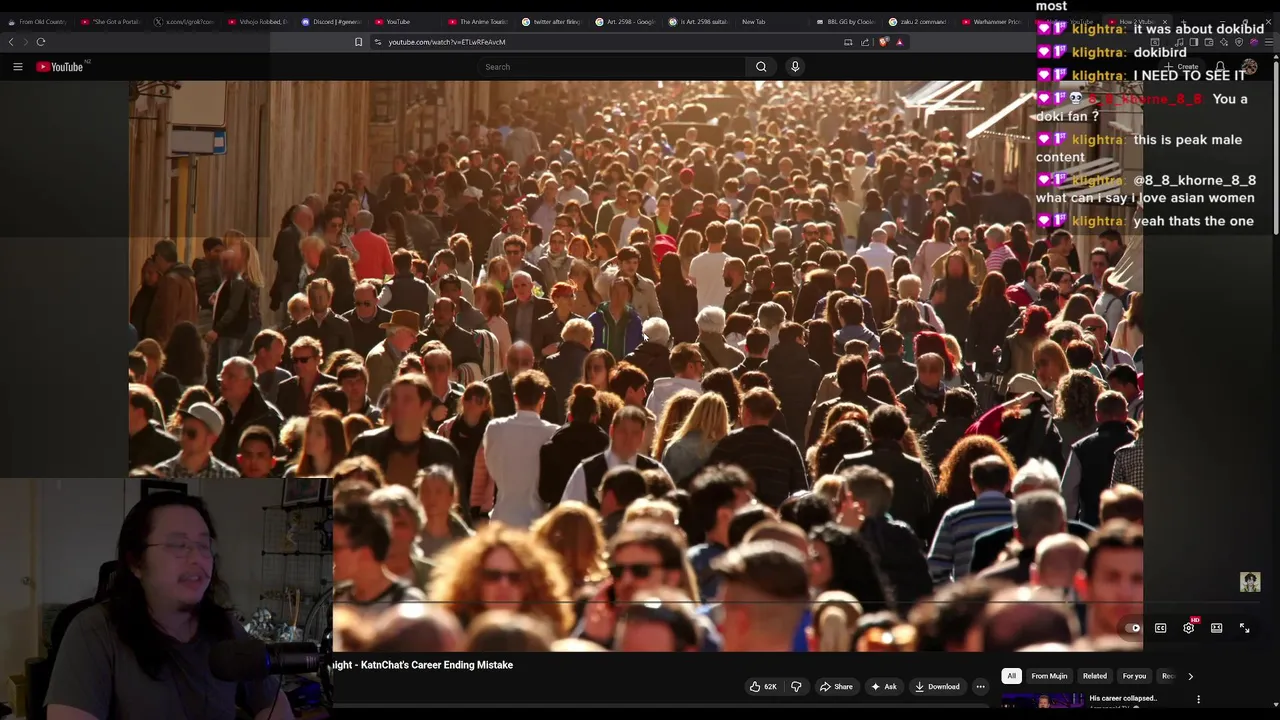Switch to 'Vshojo Robbed' browser tab
This screenshot has height=720, width=1280.
259,21
